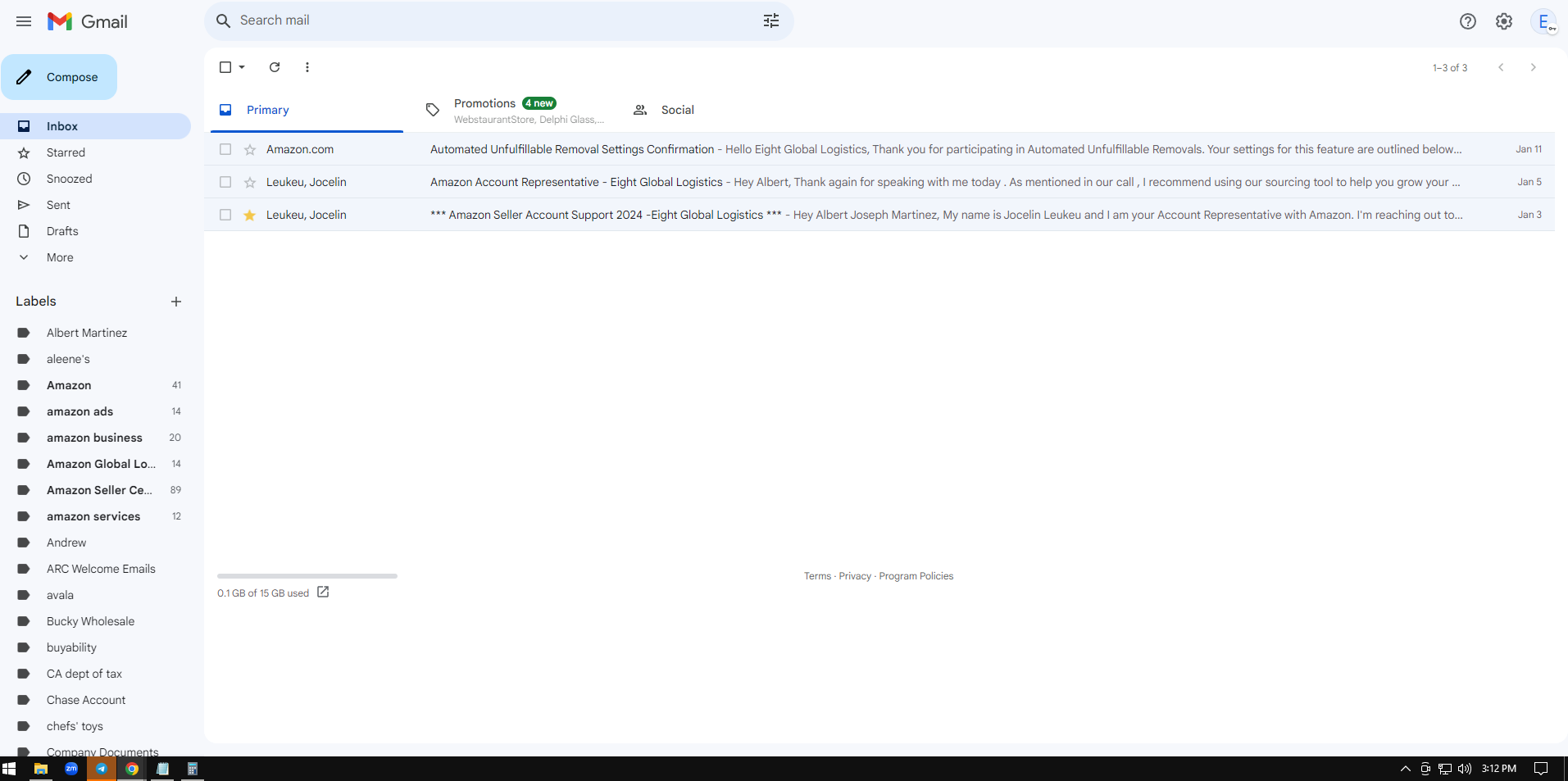The image size is (1568, 781).
Task: Focus the Search mail field
Action: [x=498, y=20]
